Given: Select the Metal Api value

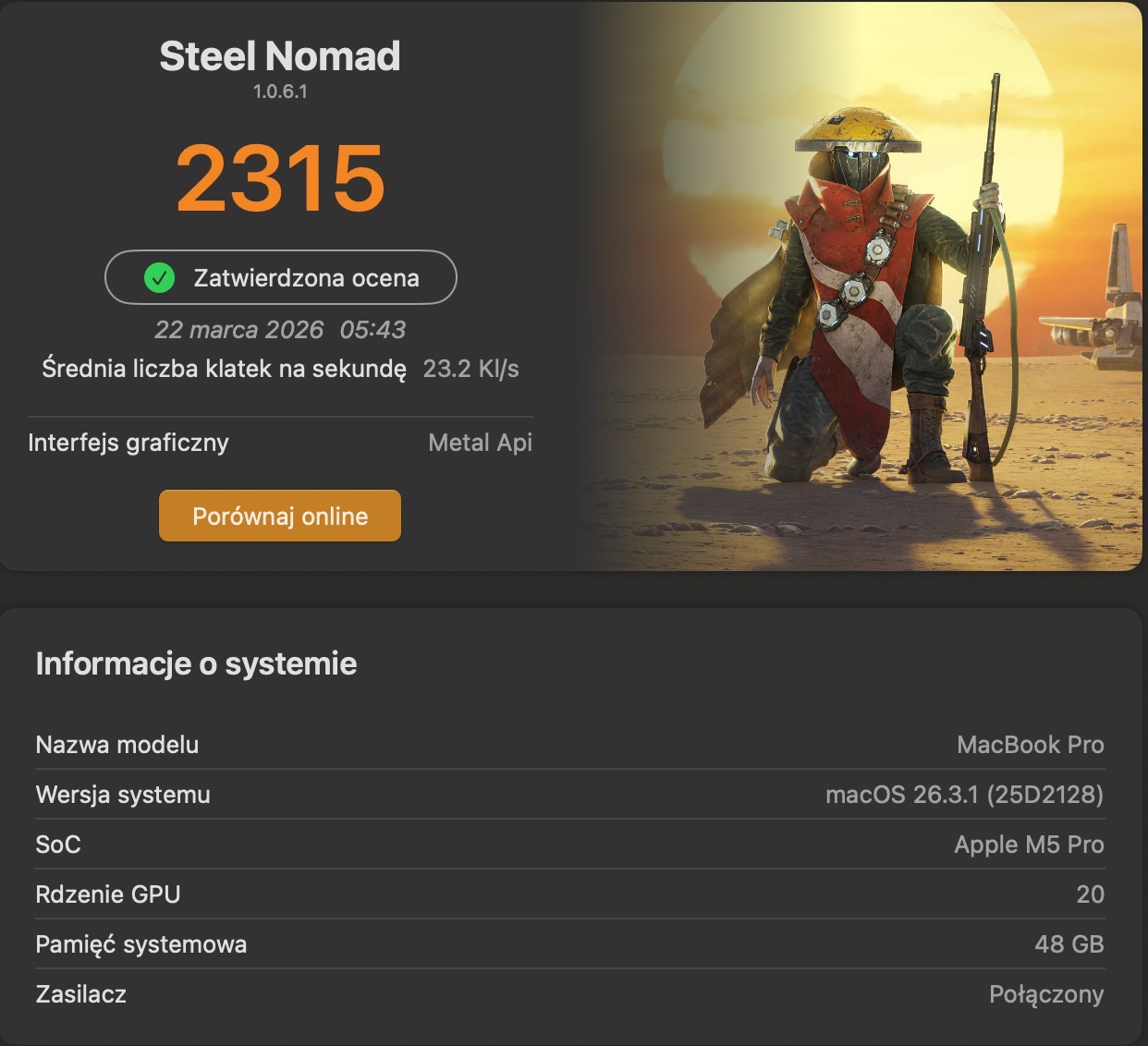Looking at the screenshot, I should [x=480, y=443].
